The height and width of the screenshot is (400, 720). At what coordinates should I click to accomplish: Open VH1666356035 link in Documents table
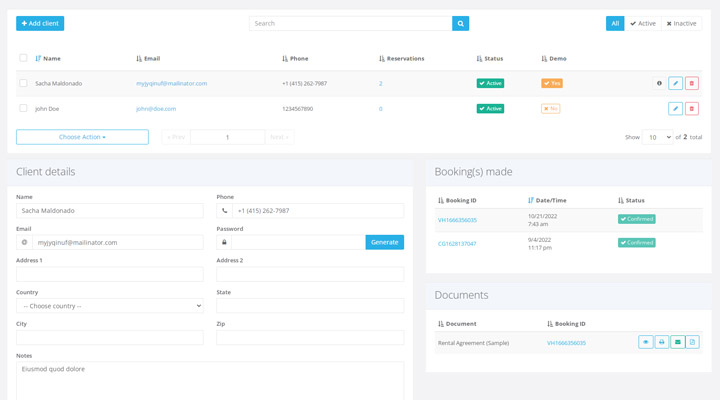tap(566, 343)
